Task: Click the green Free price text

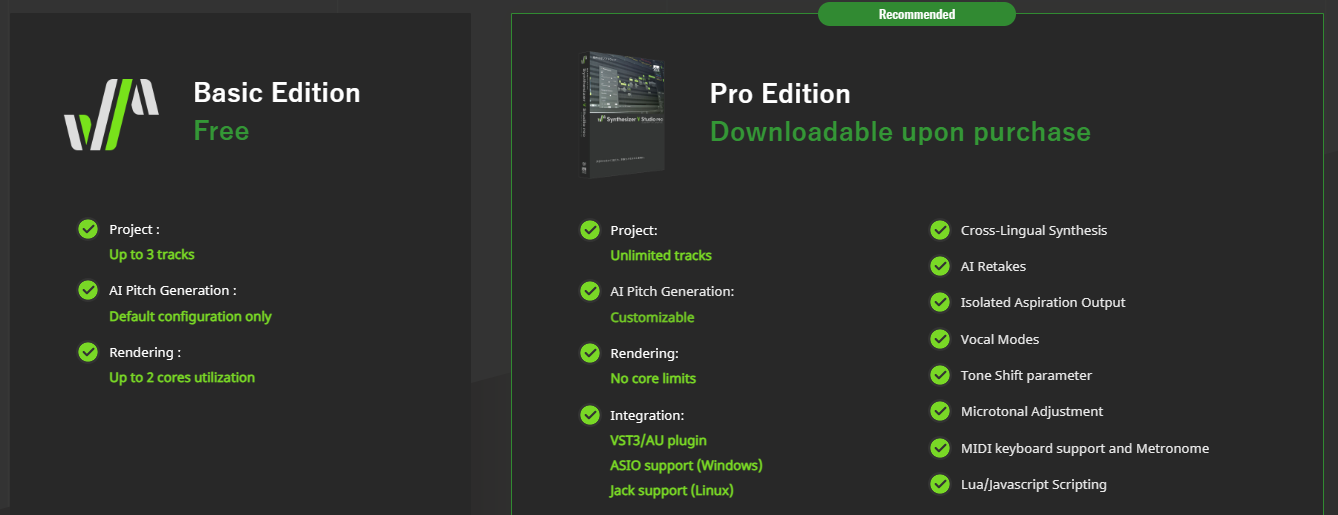Action: 221,131
